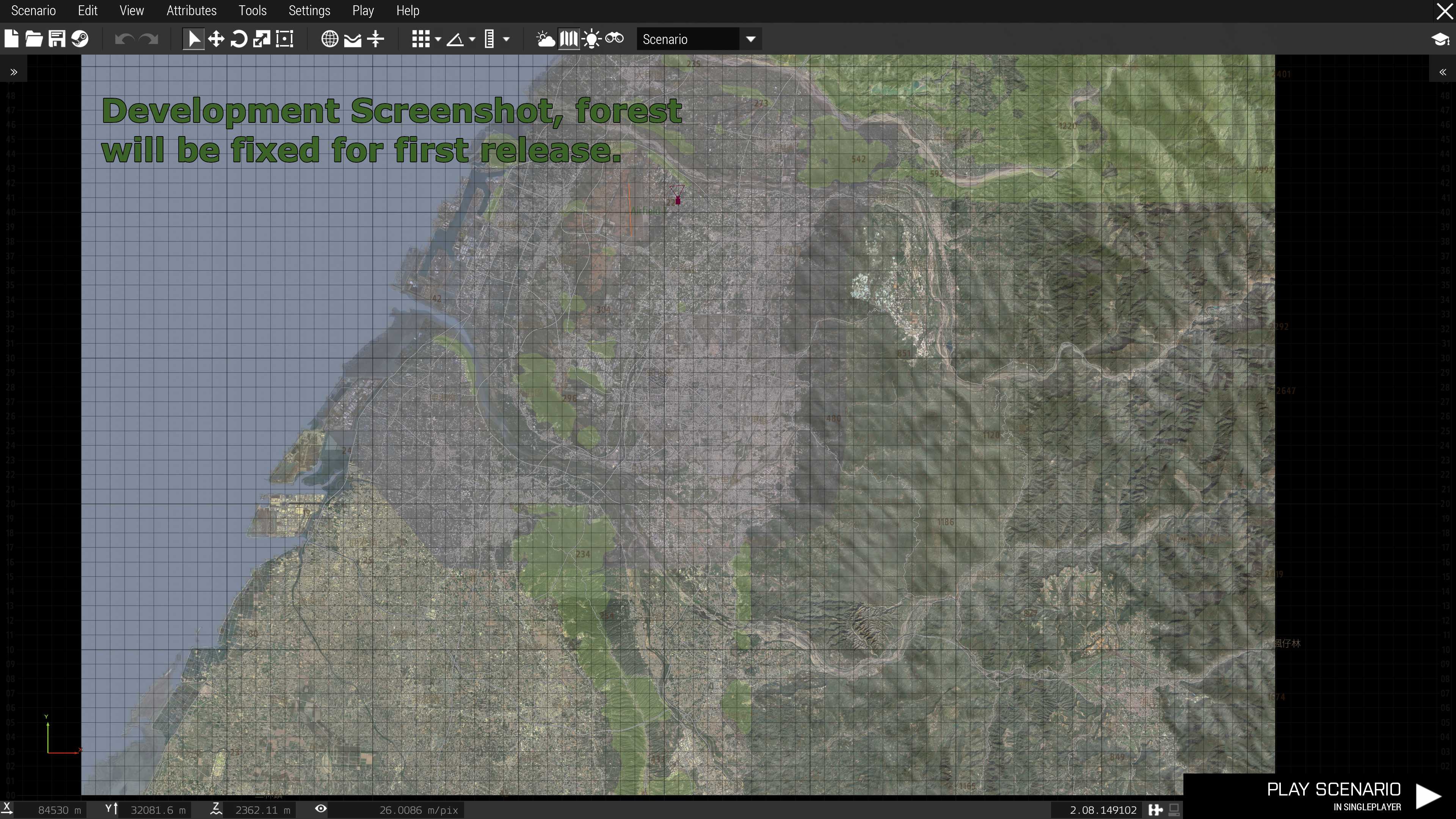Click the Publish to Steam Workshop icon

pos(80,39)
